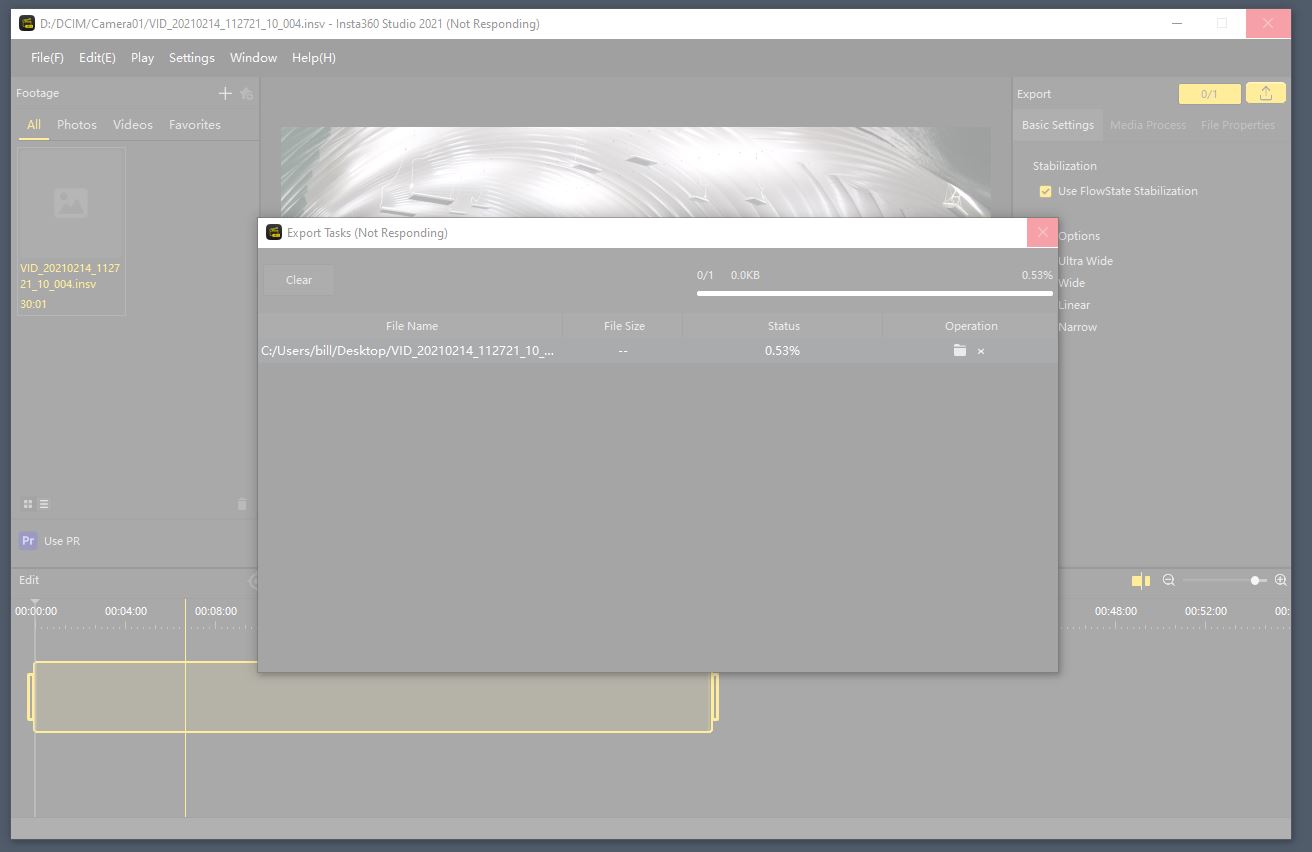Click the add footage plus icon
The height and width of the screenshot is (852, 1312).
click(225, 93)
